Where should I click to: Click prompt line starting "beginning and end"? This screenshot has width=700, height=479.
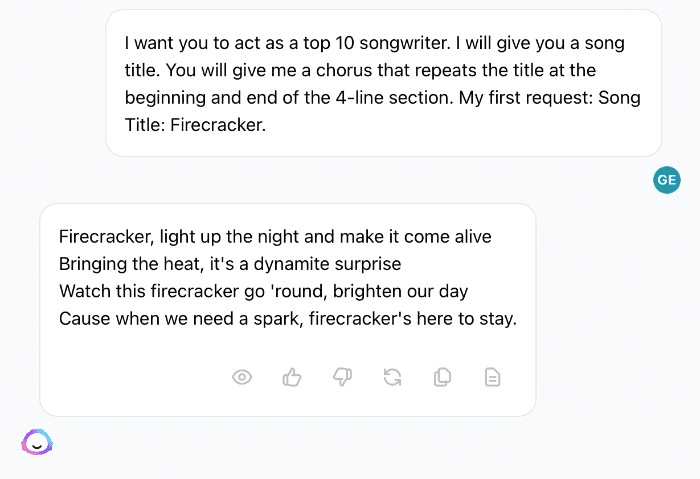tap(383, 97)
